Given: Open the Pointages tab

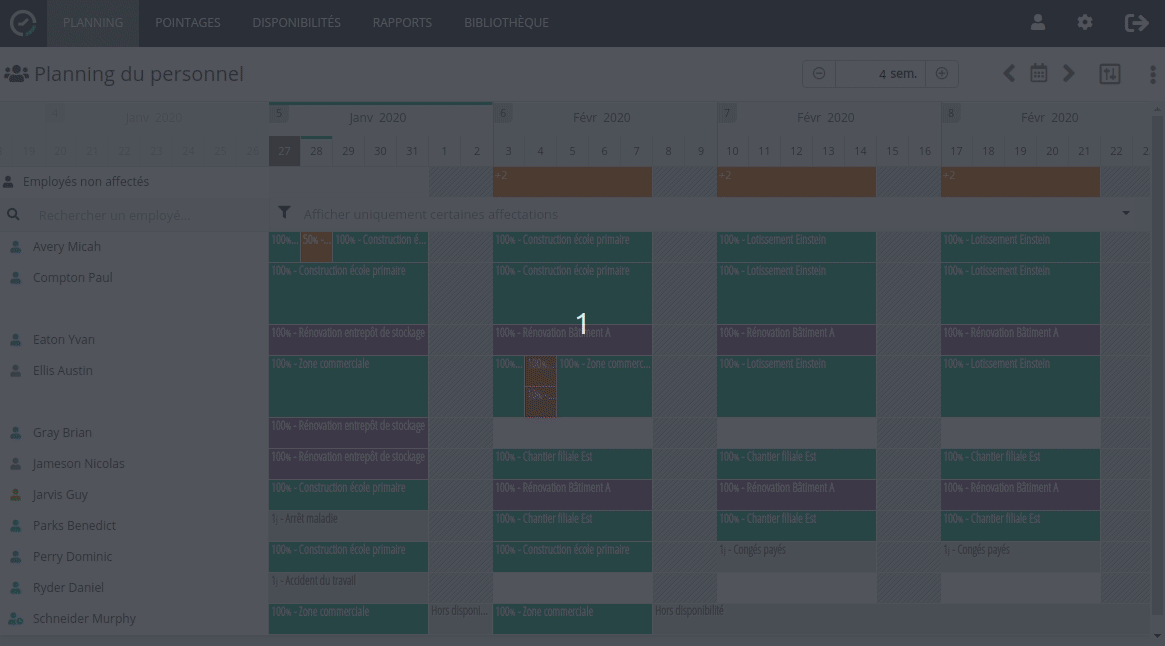Looking at the screenshot, I should click(x=188, y=22).
